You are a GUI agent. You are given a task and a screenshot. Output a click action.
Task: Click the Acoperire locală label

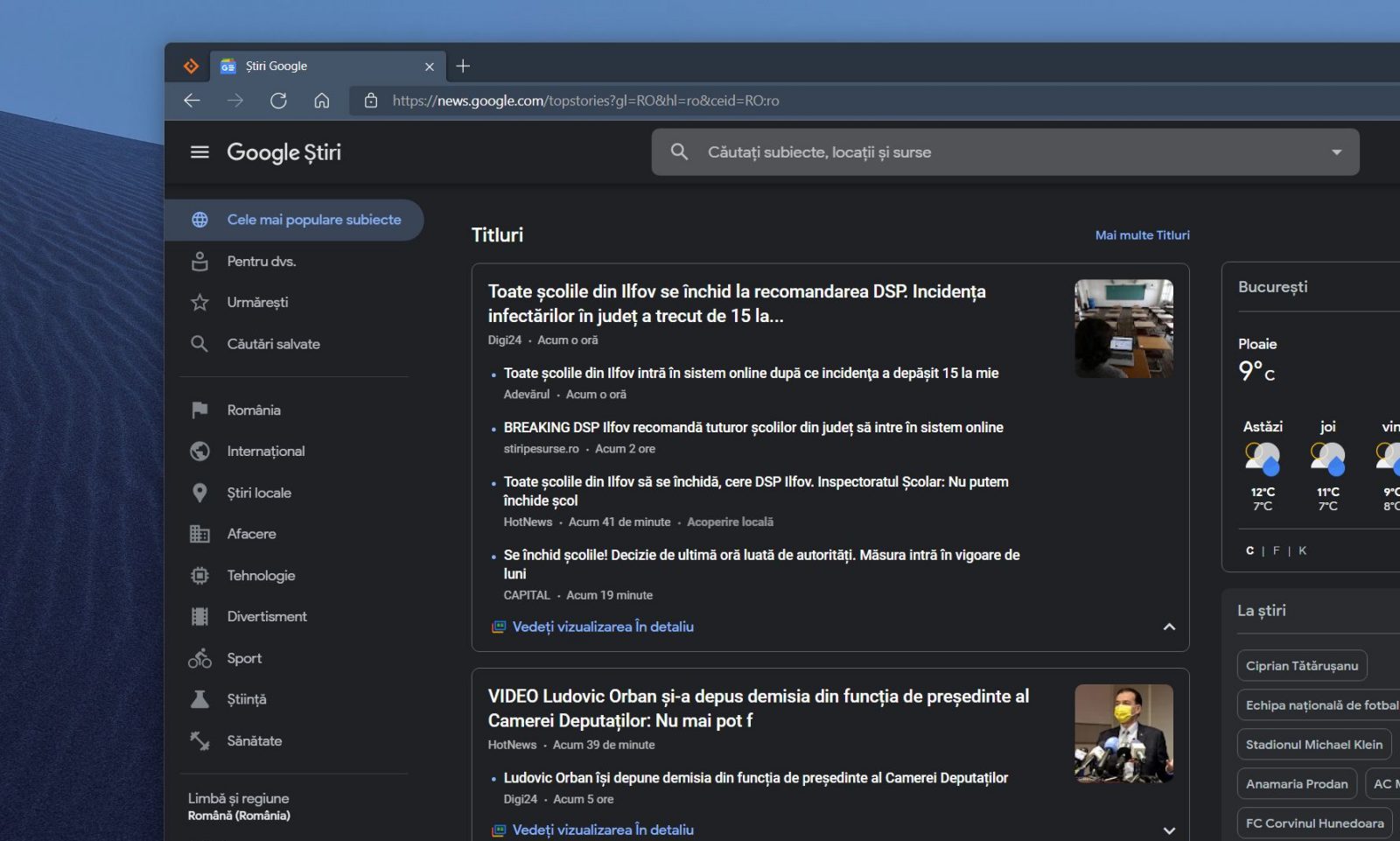tap(730, 522)
